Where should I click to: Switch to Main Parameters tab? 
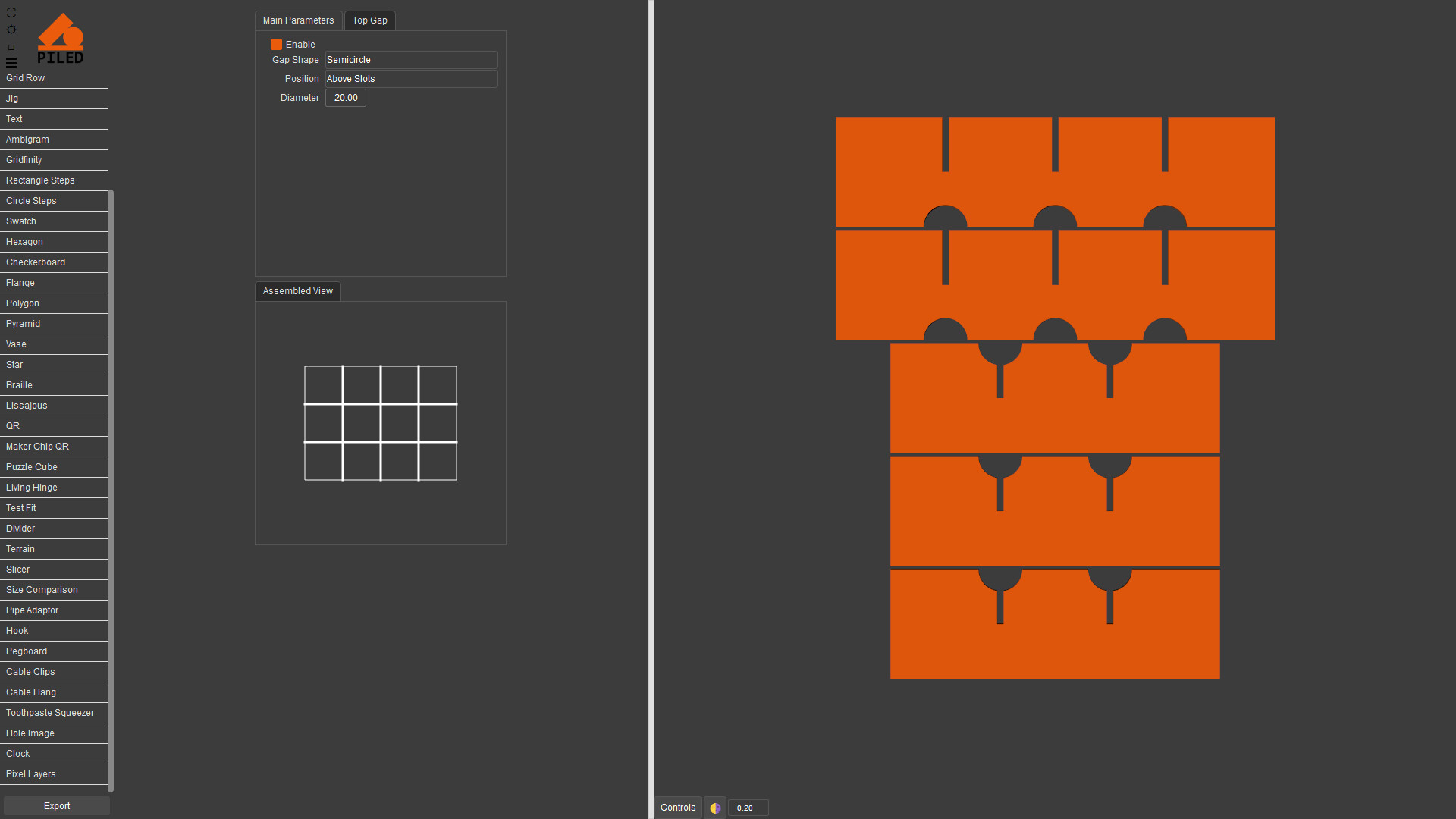[x=298, y=20]
